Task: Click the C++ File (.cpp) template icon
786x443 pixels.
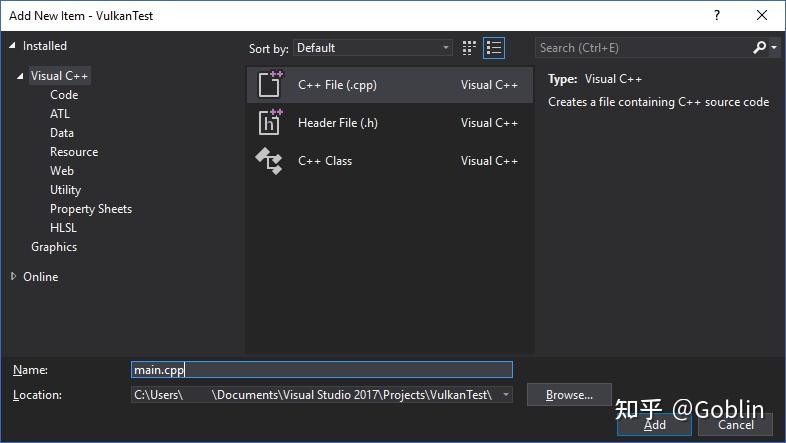Action: (271, 85)
